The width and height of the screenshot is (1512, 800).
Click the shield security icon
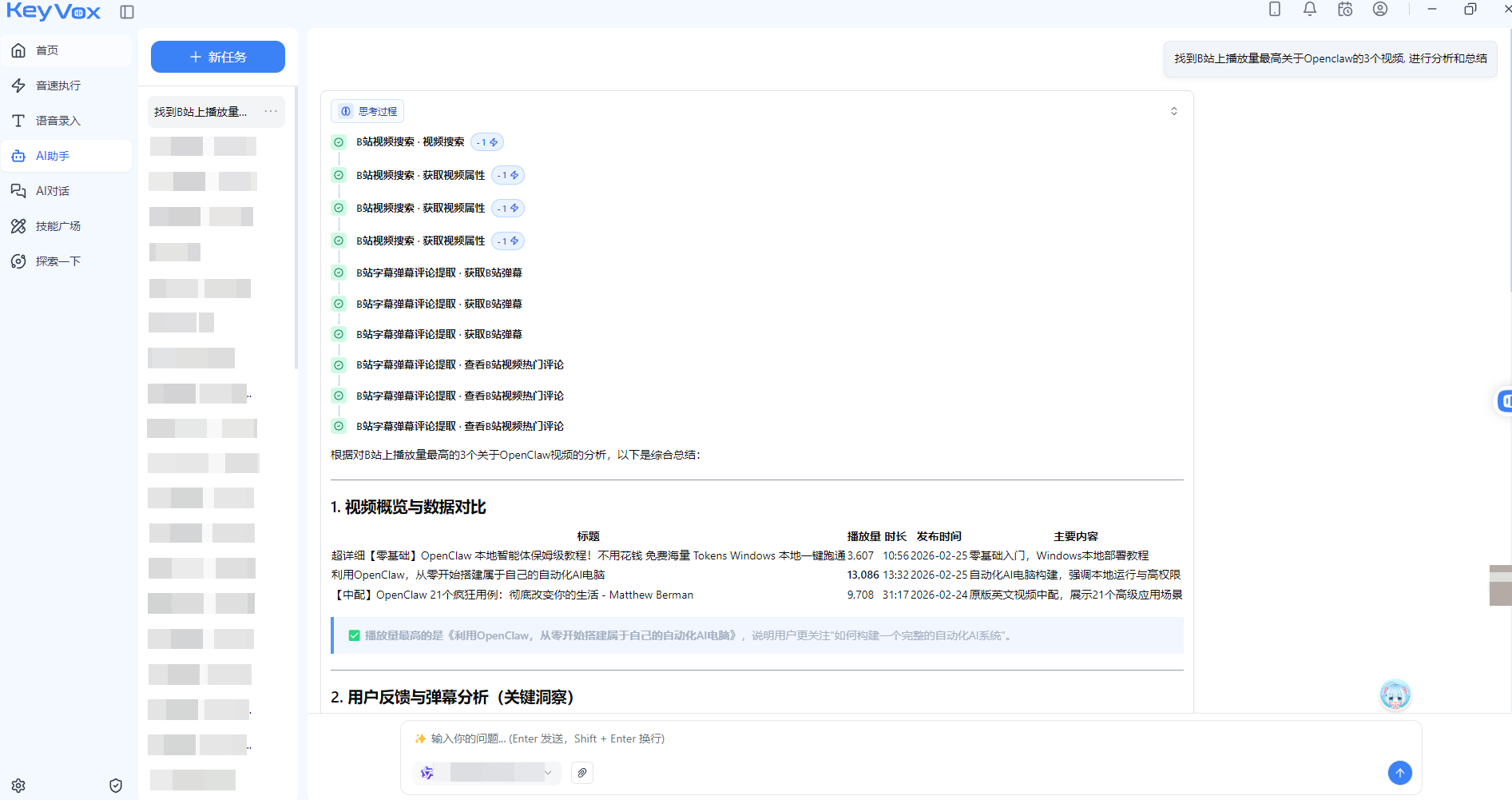(116, 786)
